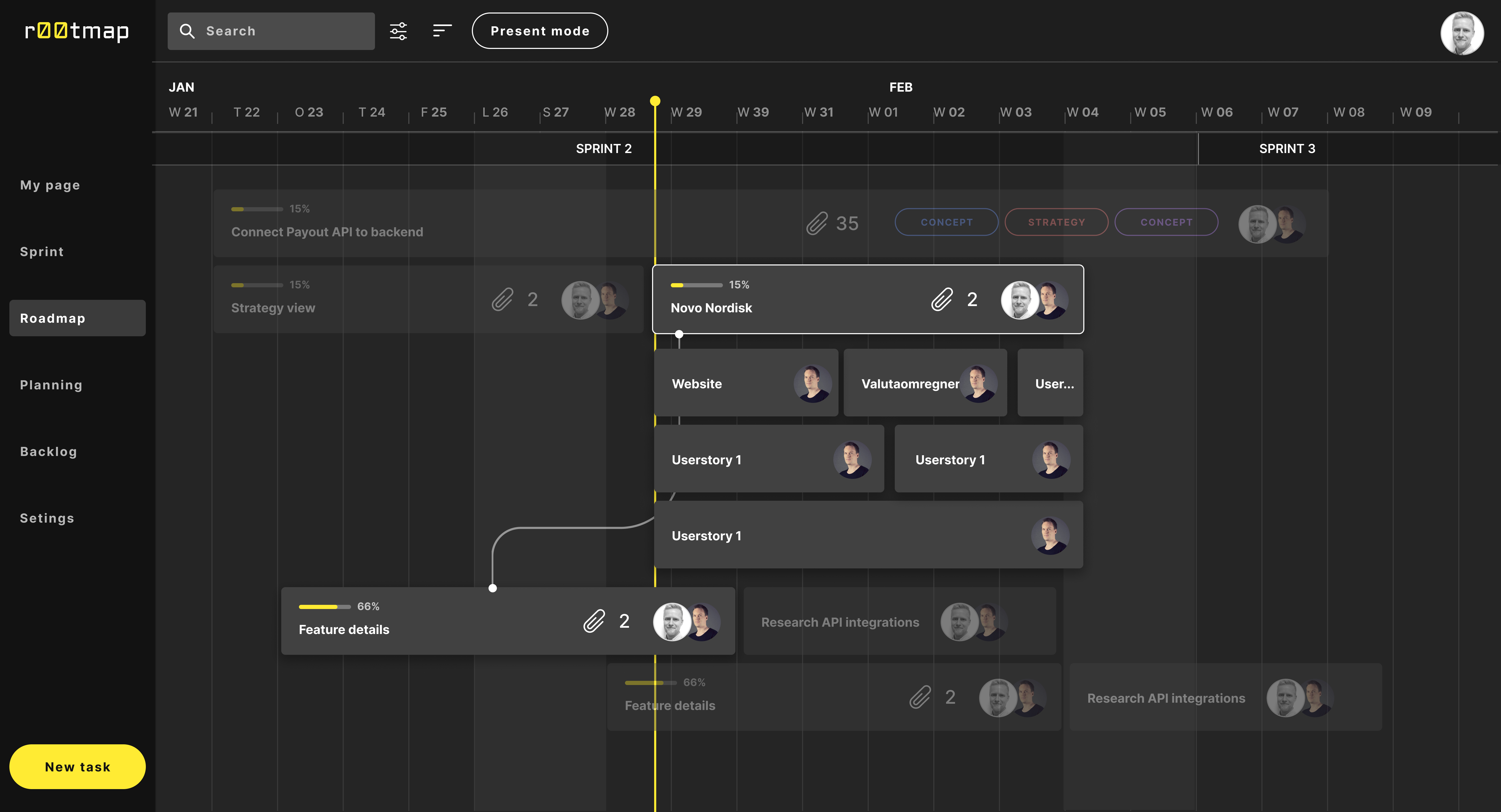Click the avatars on Strategy view card

tap(595, 300)
